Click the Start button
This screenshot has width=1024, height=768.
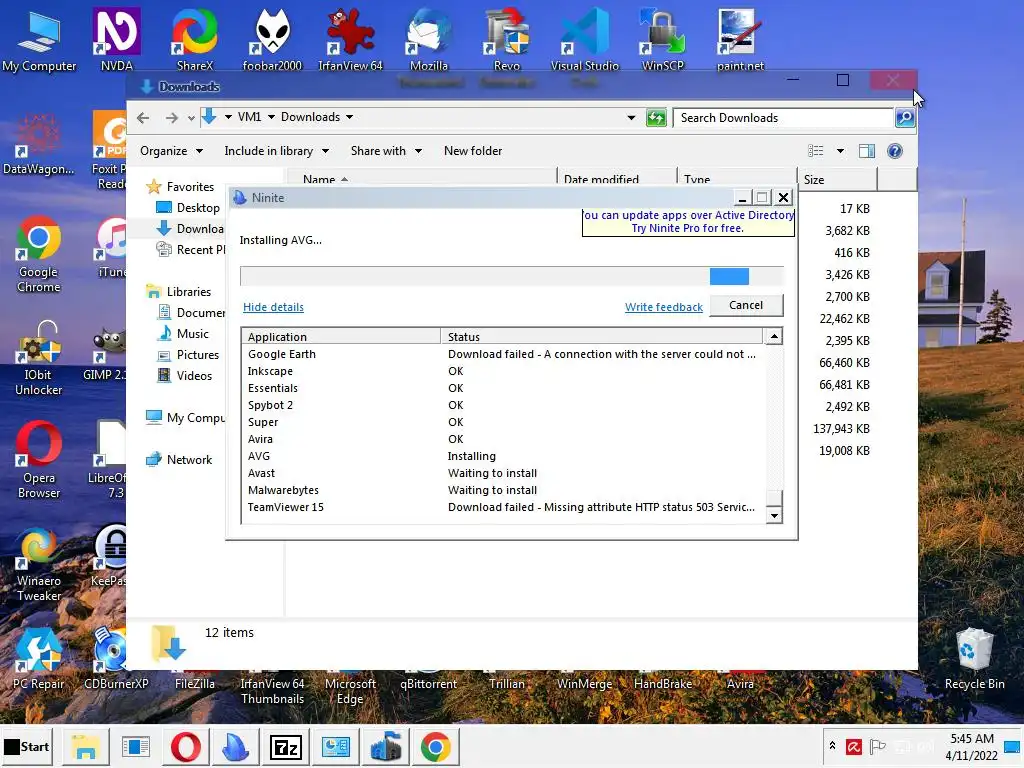pos(27,746)
